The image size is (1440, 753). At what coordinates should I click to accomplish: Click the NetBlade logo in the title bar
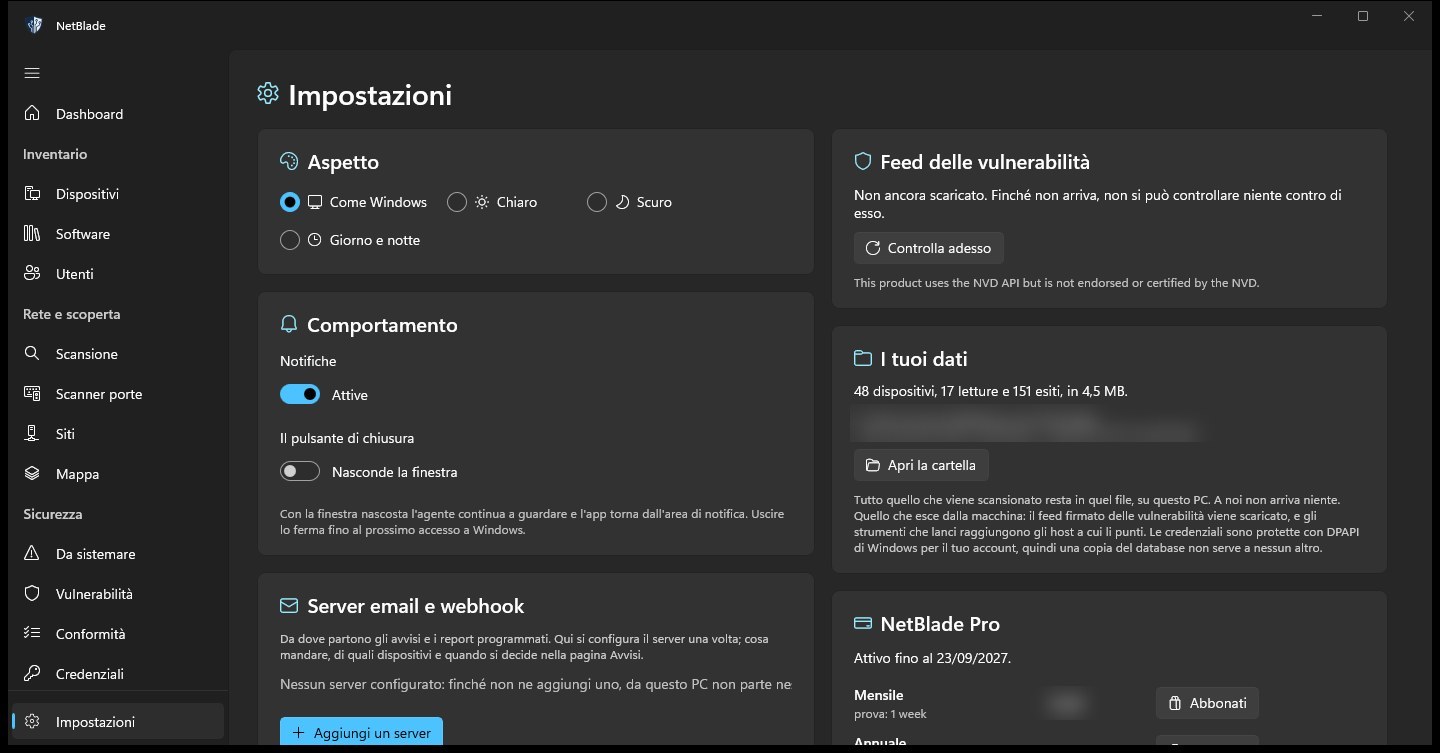click(34, 25)
